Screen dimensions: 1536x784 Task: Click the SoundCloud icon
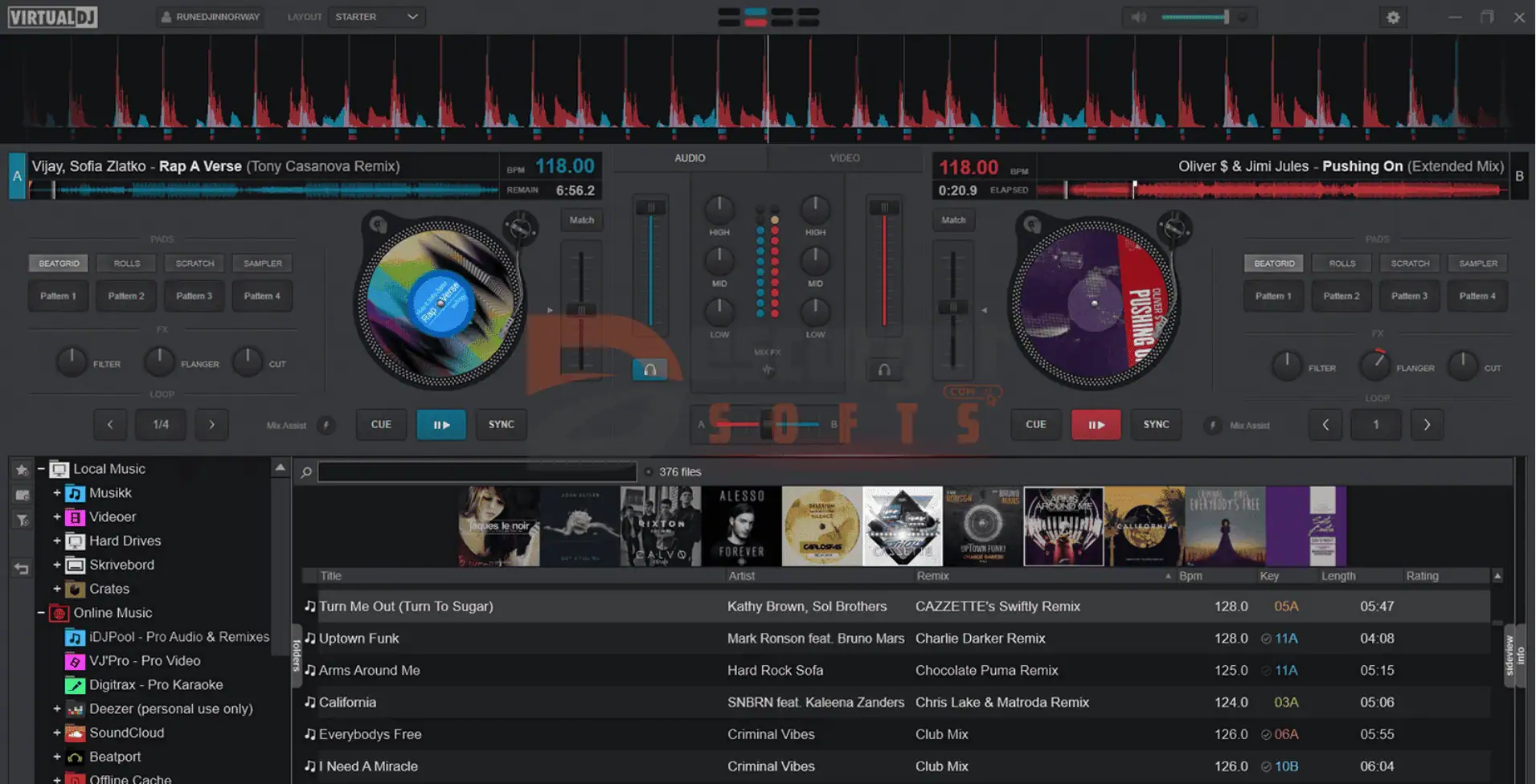point(75,733)
